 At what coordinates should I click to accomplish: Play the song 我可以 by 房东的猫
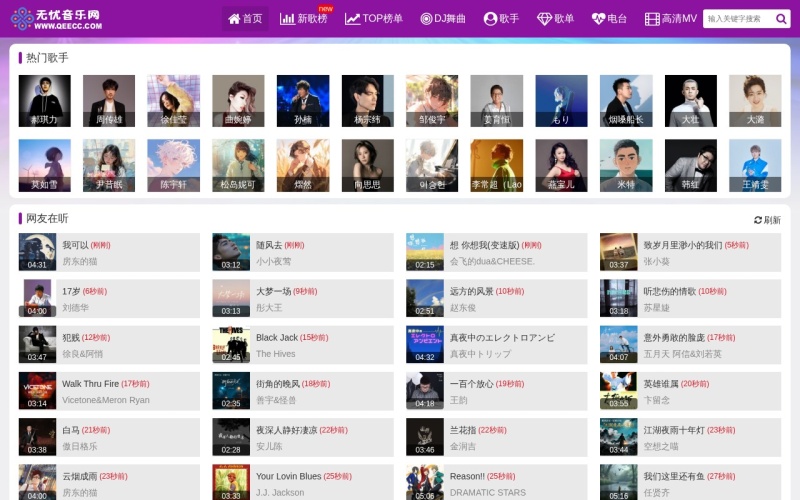pos(75,245)
